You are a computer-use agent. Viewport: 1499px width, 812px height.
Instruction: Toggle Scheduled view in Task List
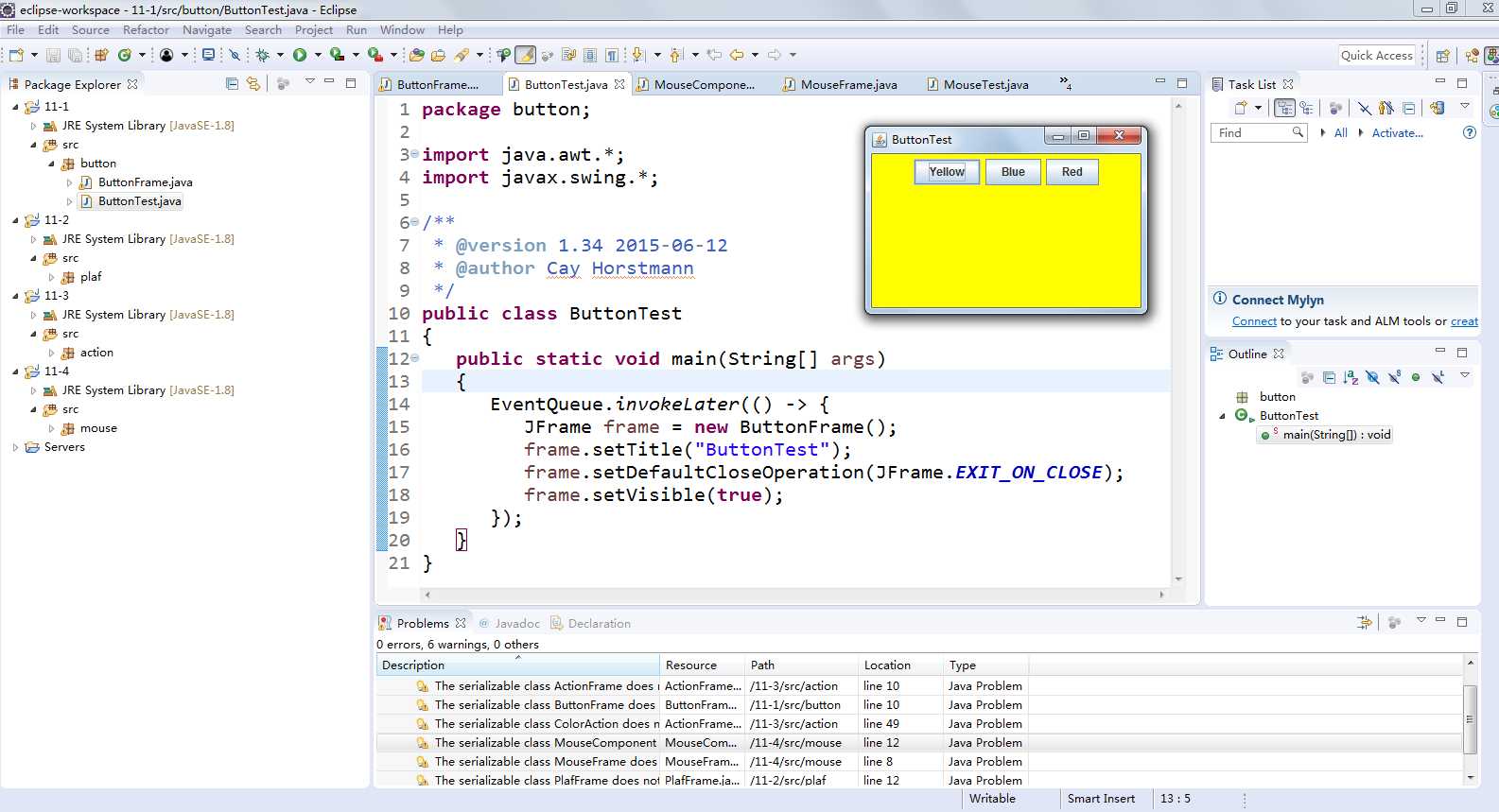coord(1306,108)
